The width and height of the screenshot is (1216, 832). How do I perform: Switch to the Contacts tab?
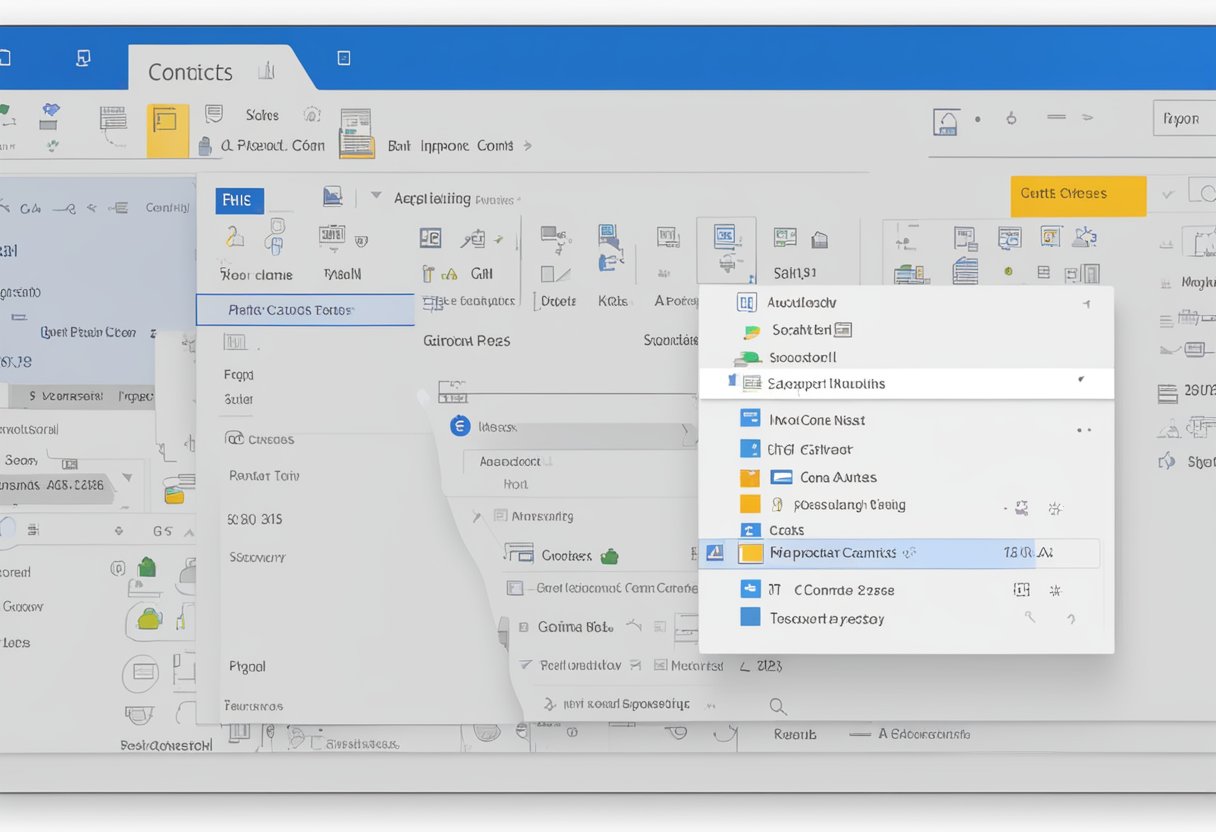pos(190,71)
